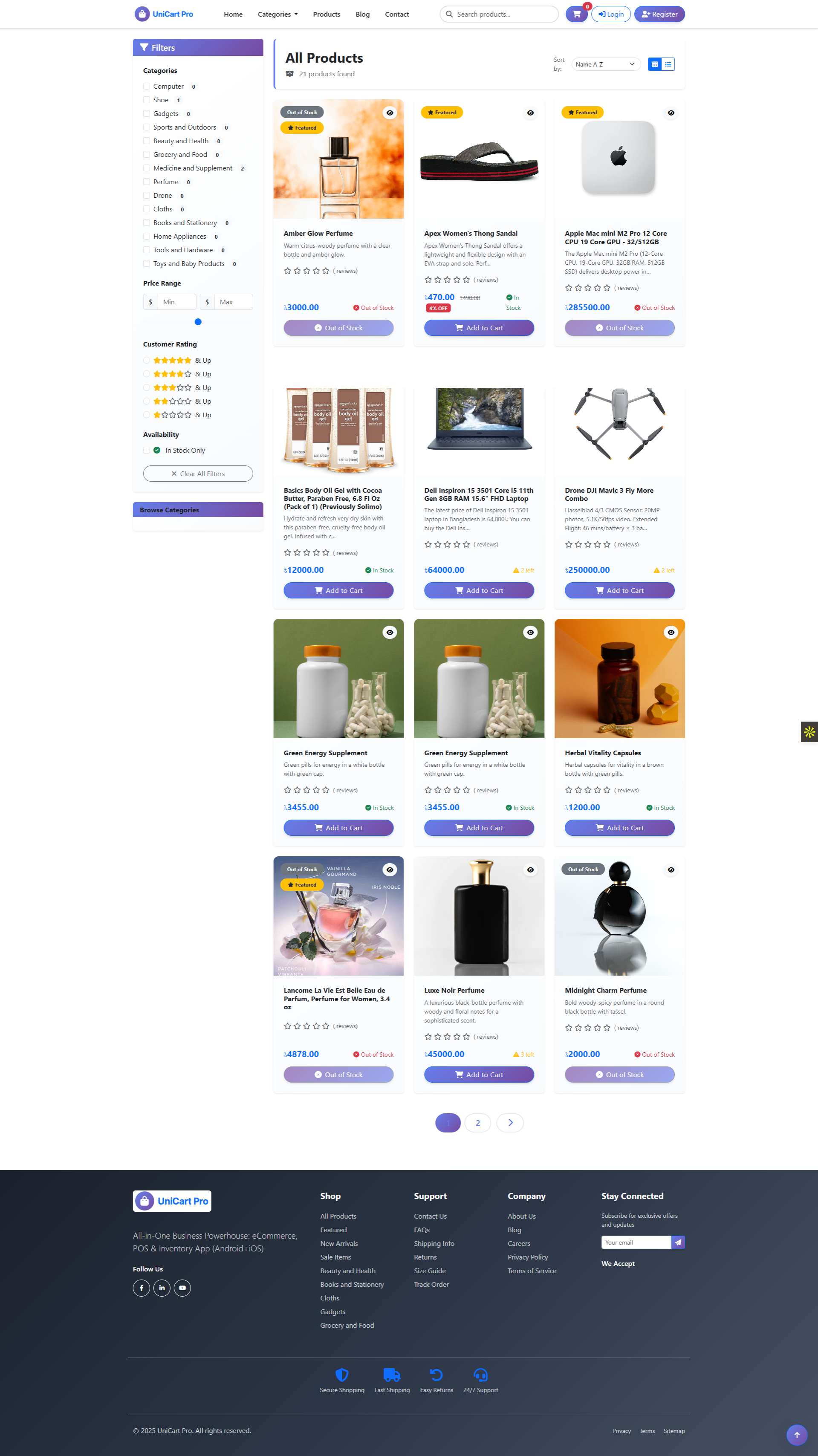Check the Medicine and Supplement category
This screenshot has height=1456, width=818.
point(146,168)
